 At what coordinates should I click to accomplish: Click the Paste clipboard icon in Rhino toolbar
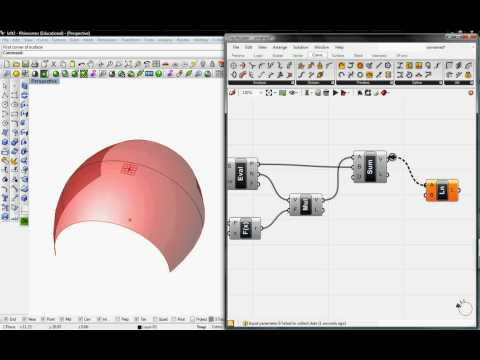(72, 64)
